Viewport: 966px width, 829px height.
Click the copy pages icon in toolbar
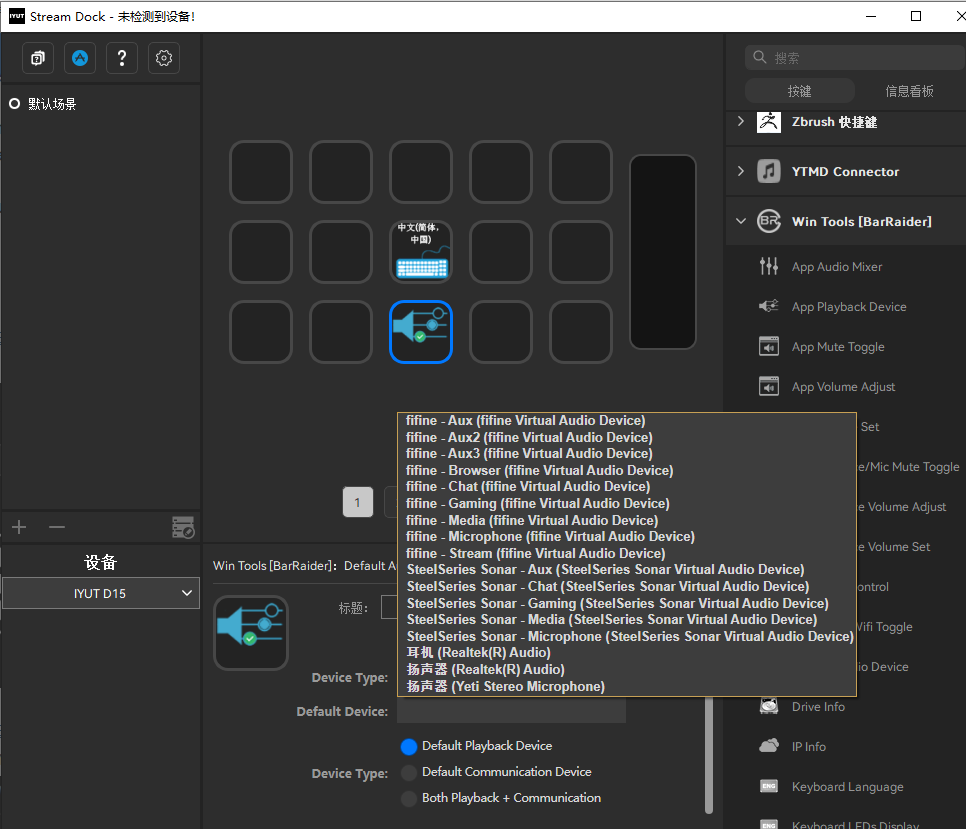pos(38,58)
